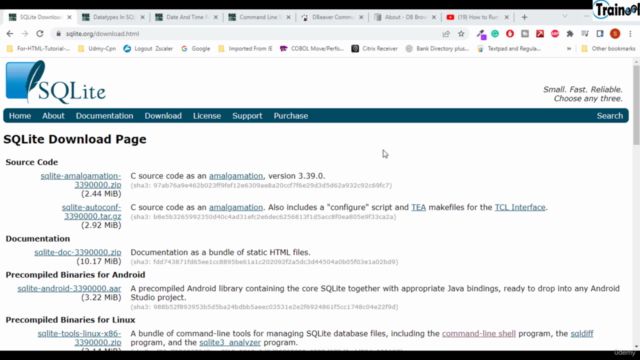Click the SQLite feather logo

tap(55, 82)
